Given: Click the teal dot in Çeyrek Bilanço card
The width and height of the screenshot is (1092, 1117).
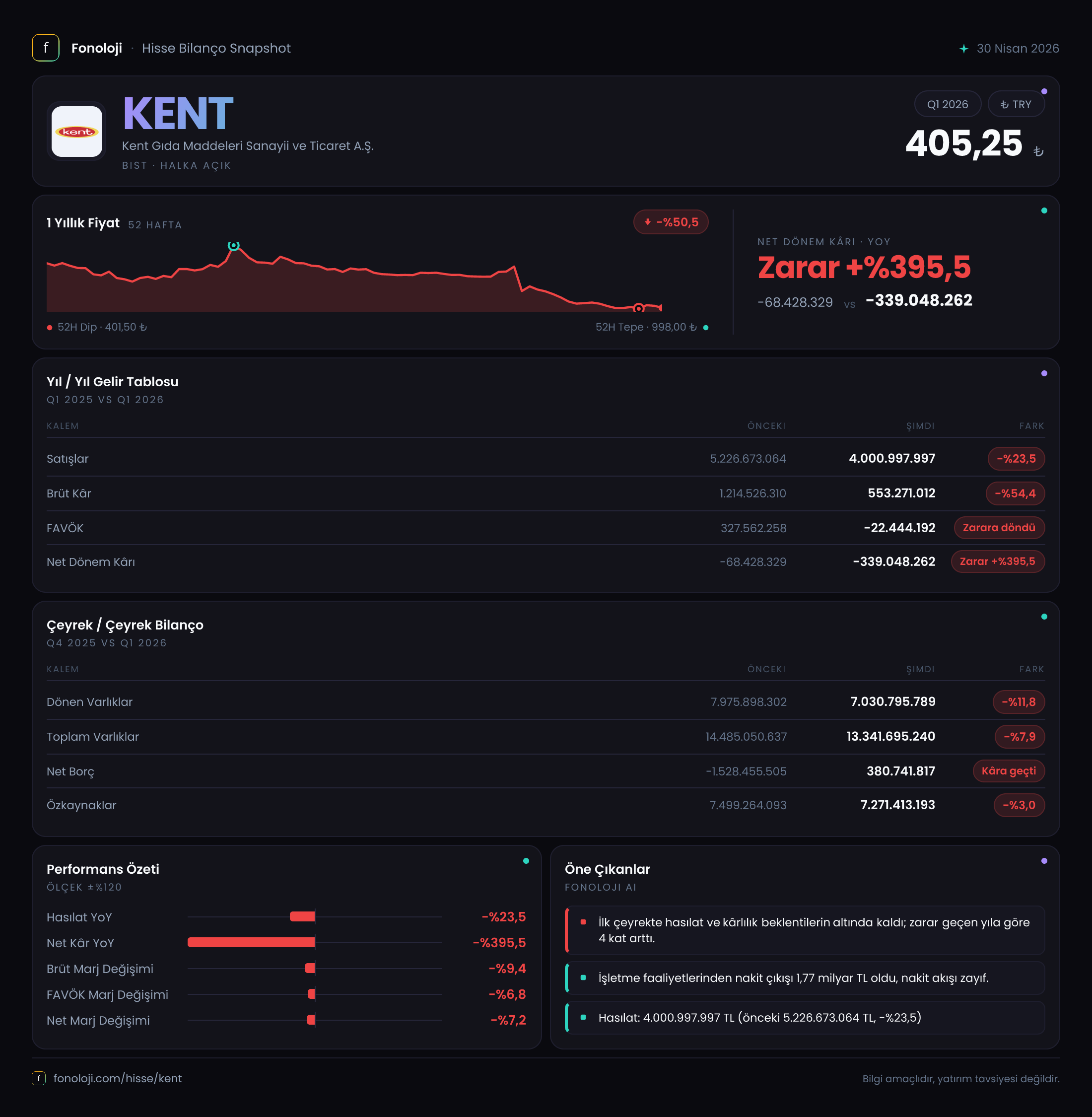Looking at the screenshot, I should 1044,617.
